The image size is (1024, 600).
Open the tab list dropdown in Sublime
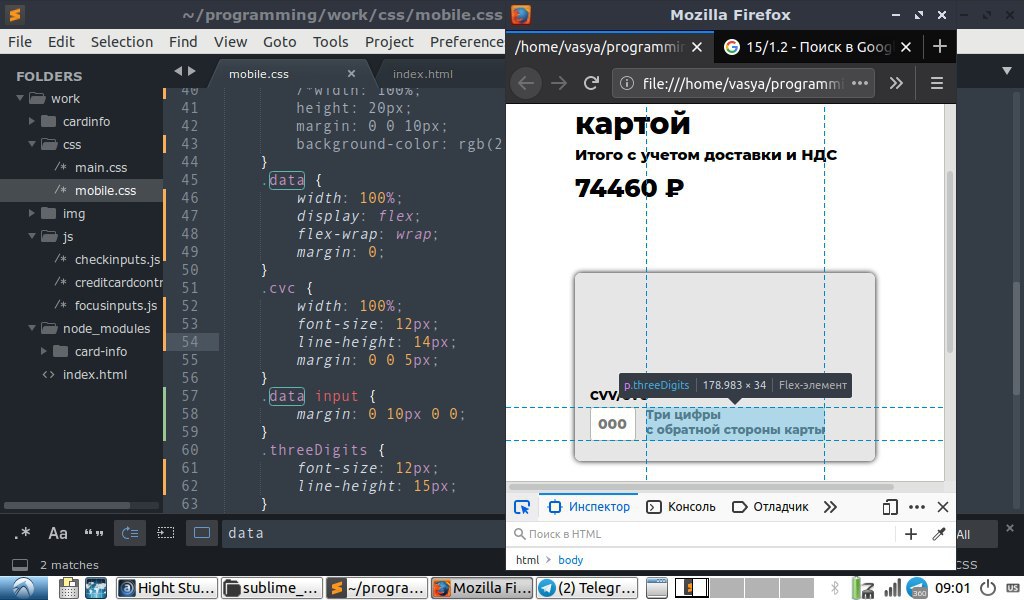[x=1007, y=71]
